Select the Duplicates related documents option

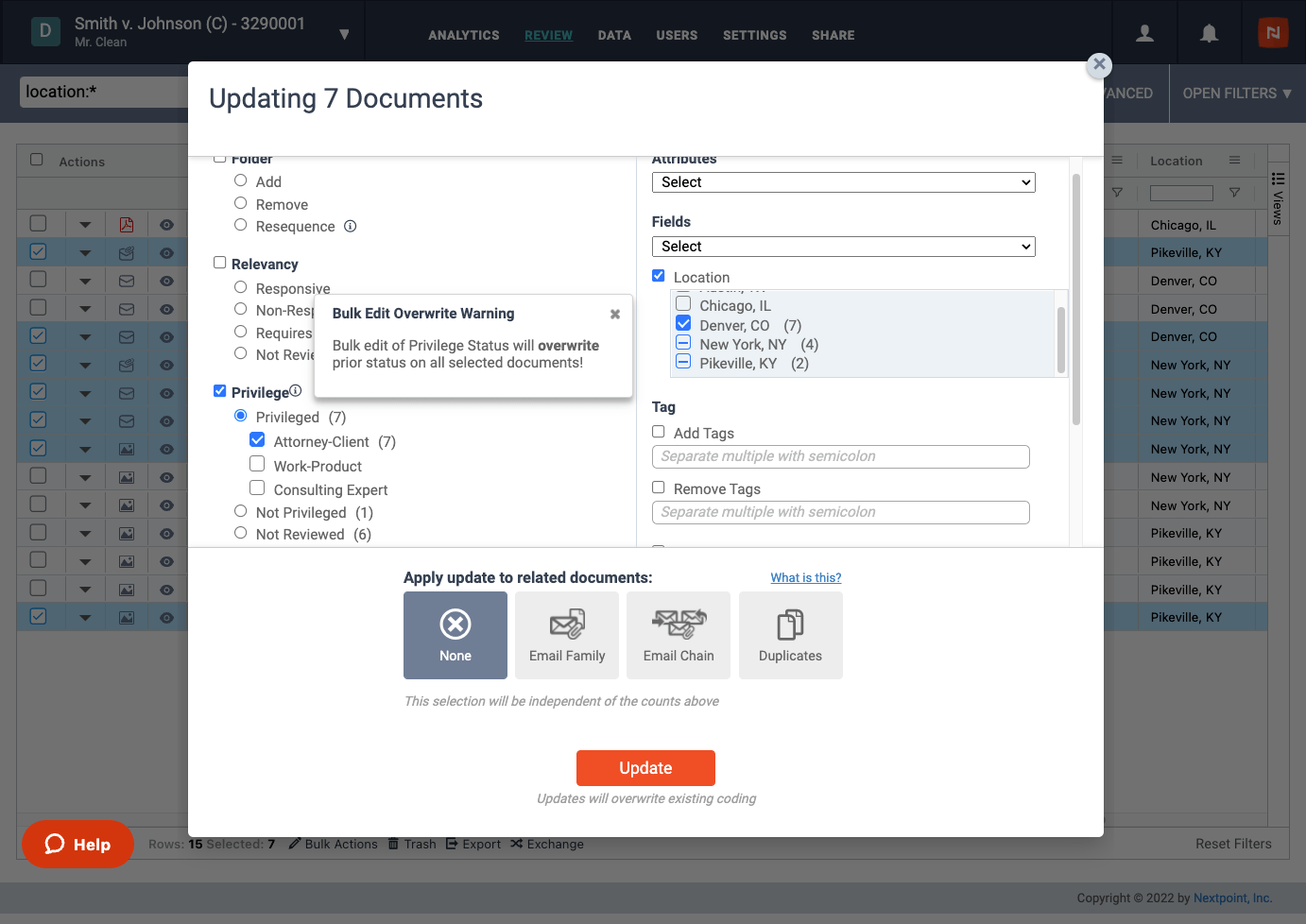(790, 635)
